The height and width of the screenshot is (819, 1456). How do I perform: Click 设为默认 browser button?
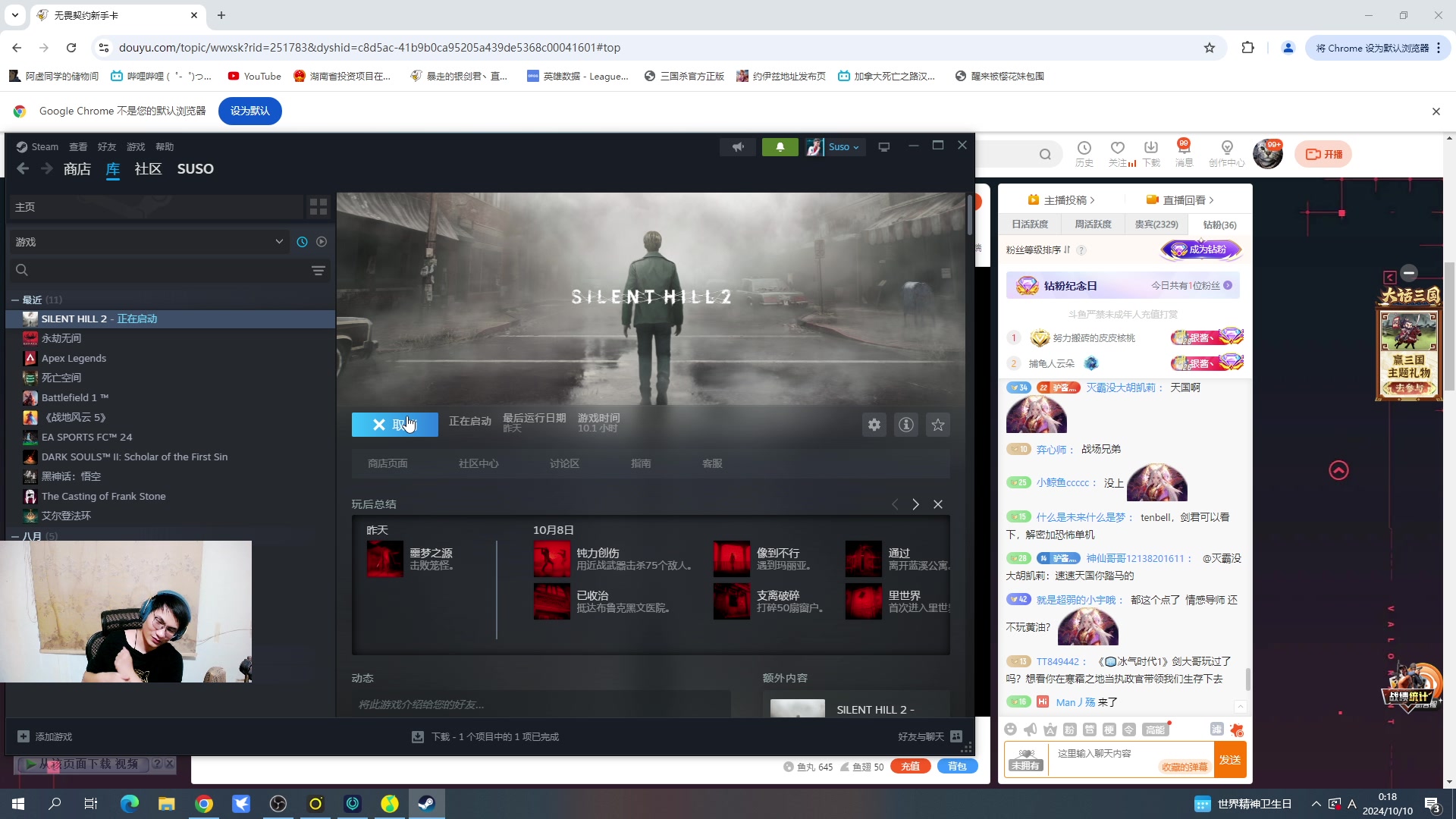(x=249, y=111)
